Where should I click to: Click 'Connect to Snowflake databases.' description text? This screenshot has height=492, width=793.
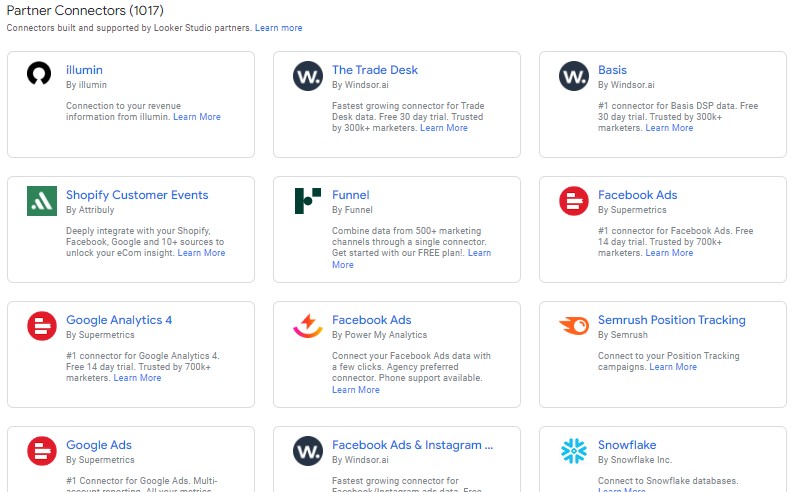[668, 481]
